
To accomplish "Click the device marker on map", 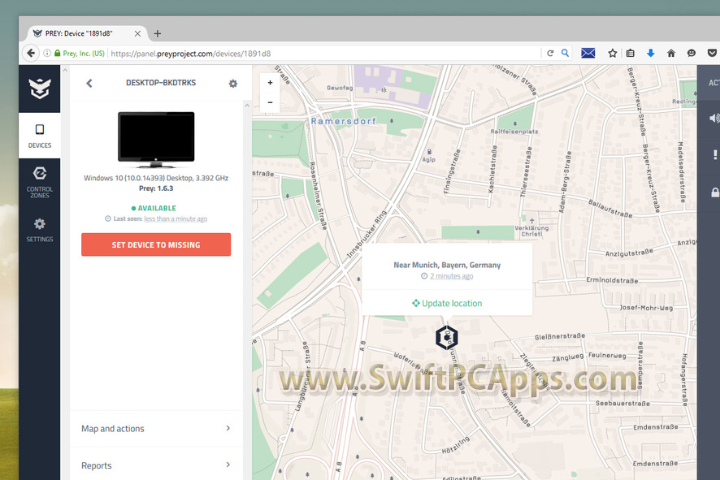I will [446, 338].
